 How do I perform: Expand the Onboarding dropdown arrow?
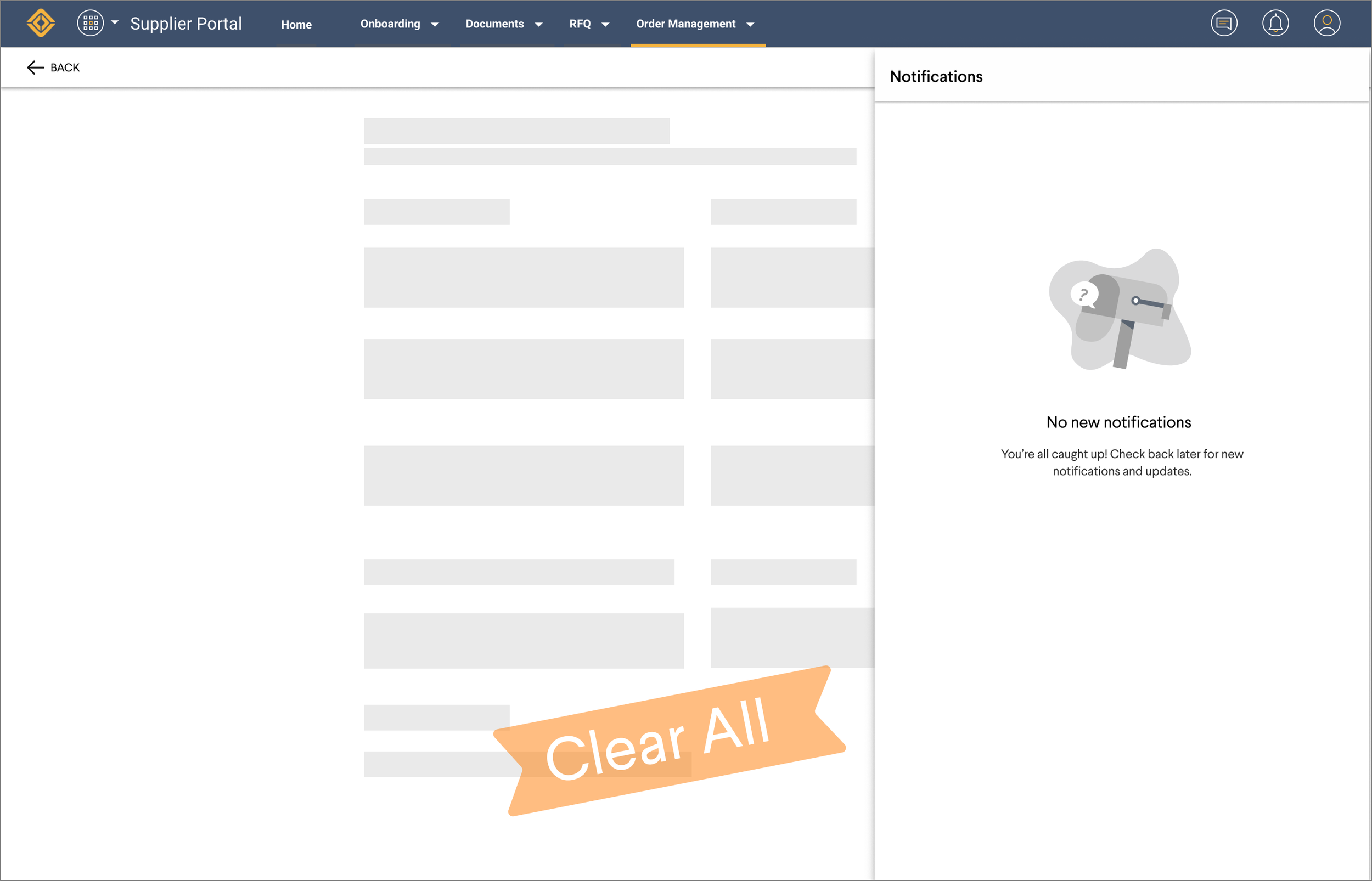435,25
